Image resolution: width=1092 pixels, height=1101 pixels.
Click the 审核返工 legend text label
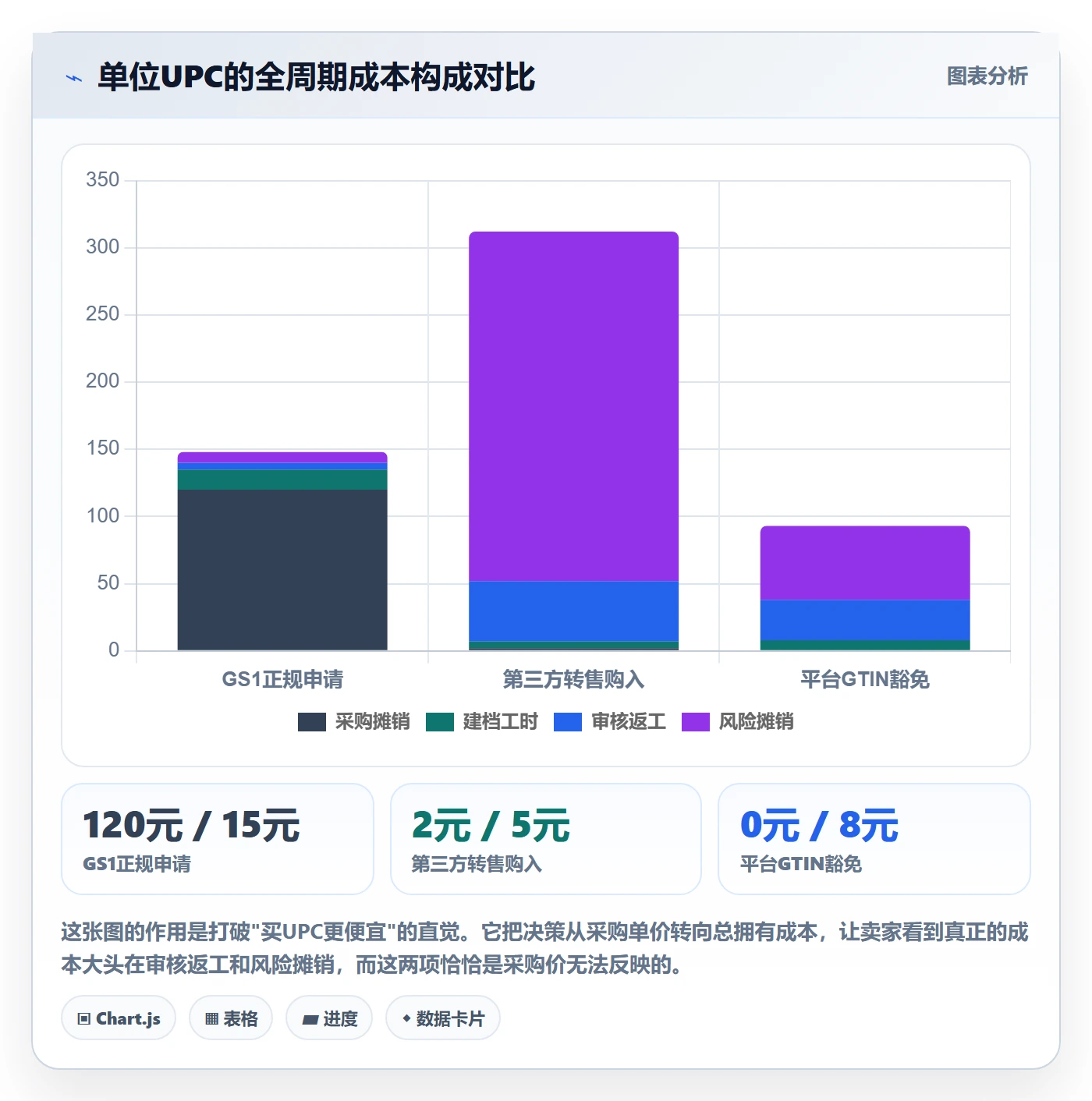(629, 722)
